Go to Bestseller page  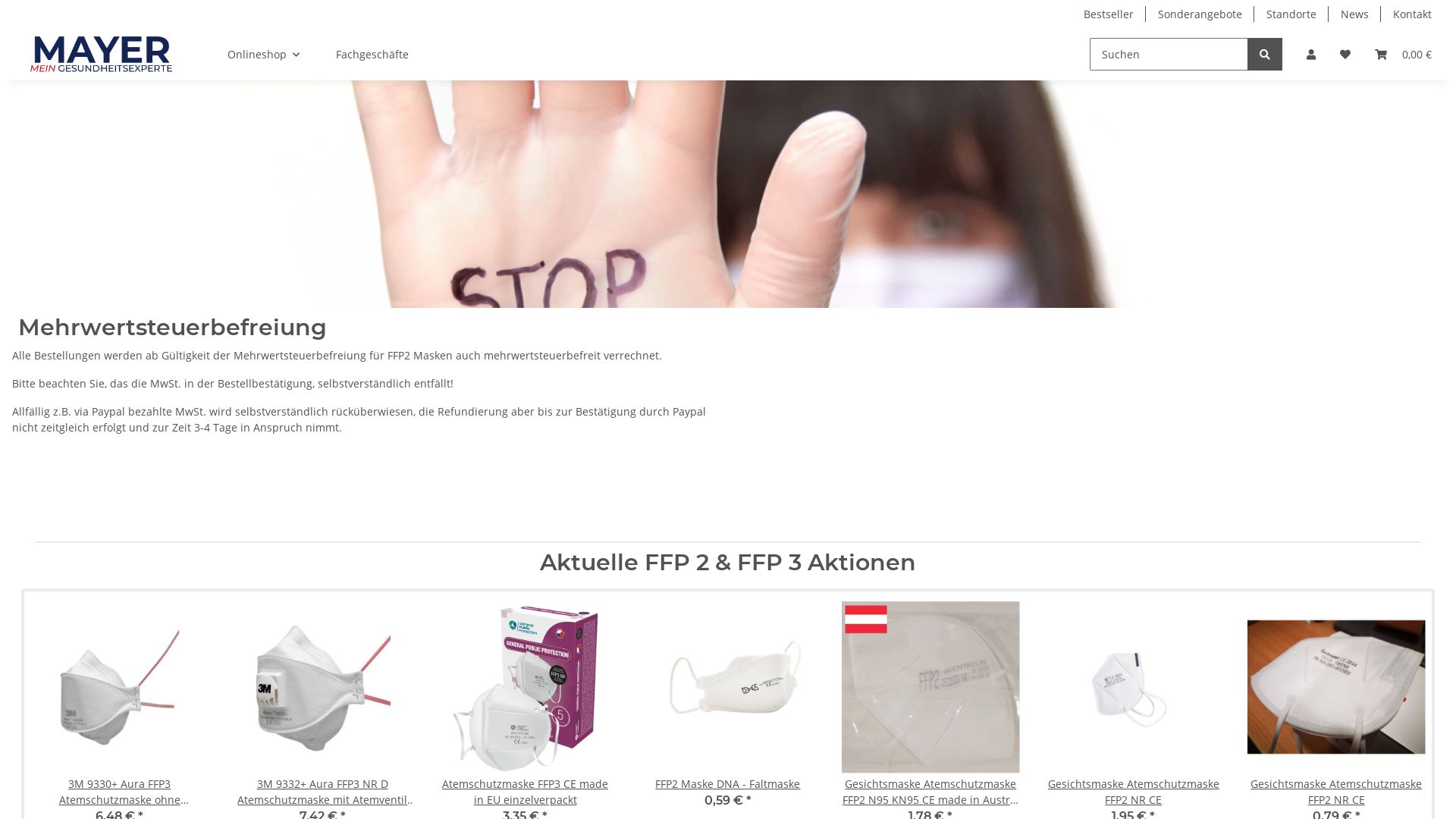(1108, 14)
